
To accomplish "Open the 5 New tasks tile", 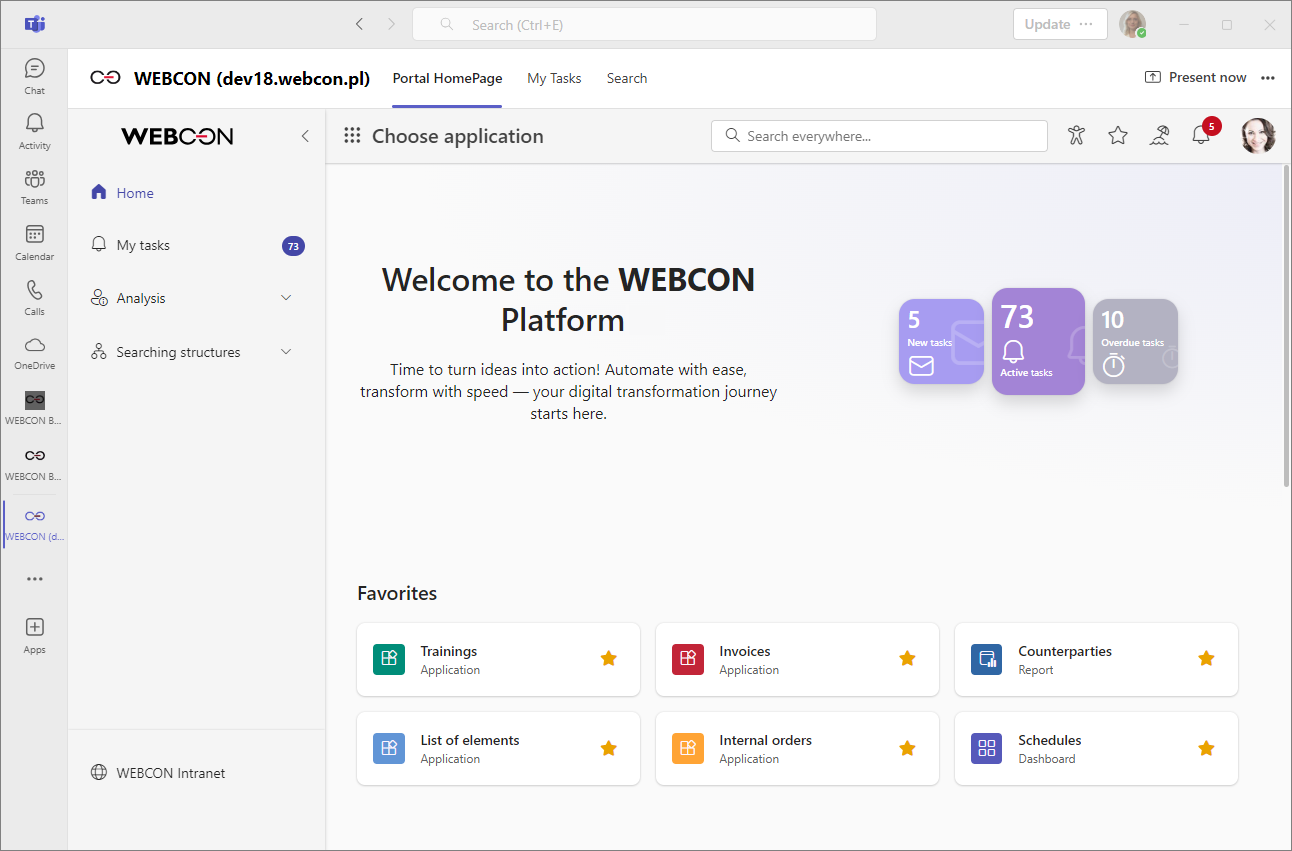I will pos(941,342).
